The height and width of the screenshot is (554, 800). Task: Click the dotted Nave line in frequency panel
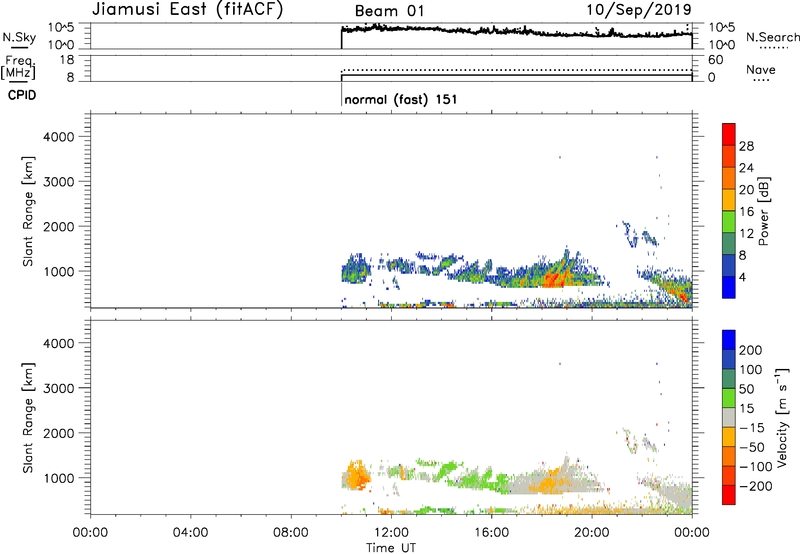click(x=516, y=69)
